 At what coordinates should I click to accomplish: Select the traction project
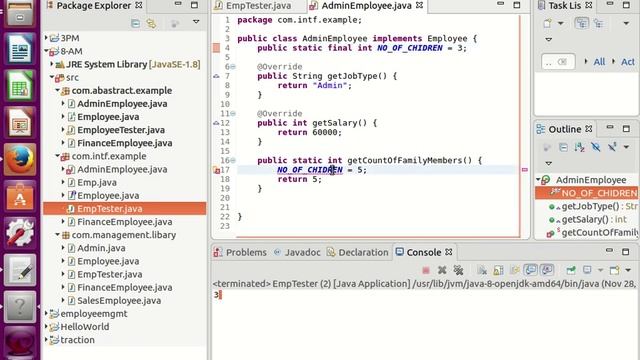77,340
